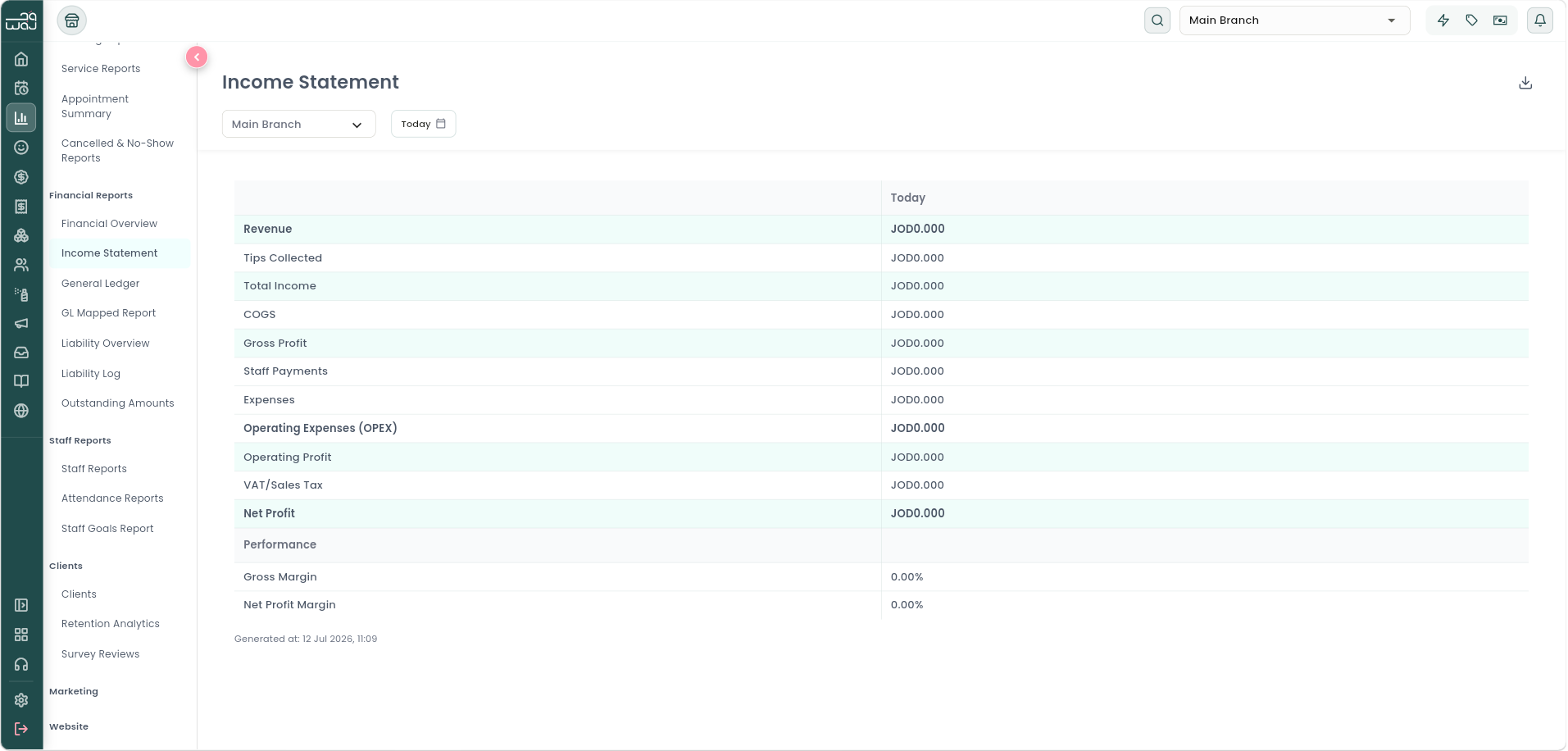Click the Net Profit row label

click(269, 513)
